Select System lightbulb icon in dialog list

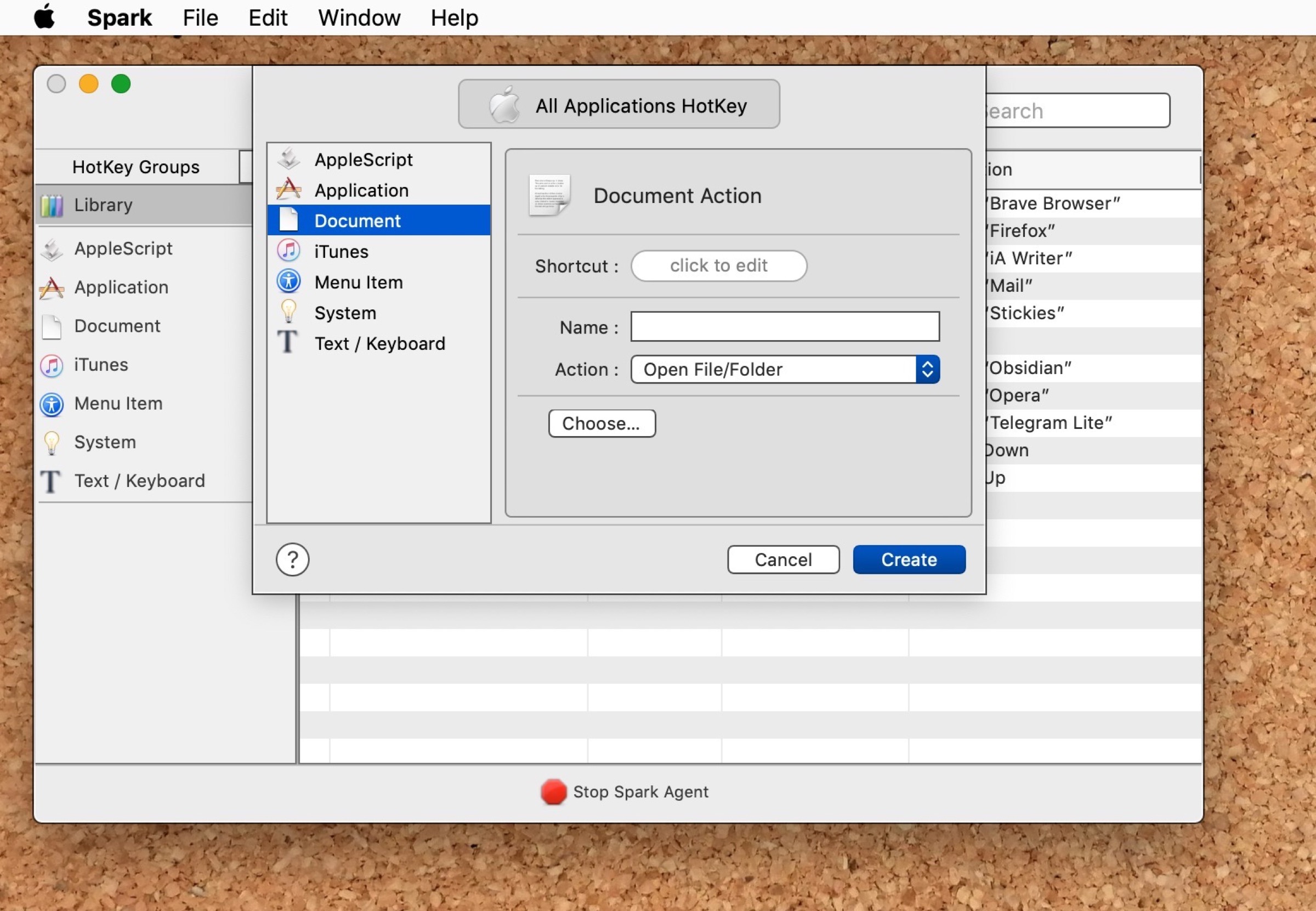289,312
